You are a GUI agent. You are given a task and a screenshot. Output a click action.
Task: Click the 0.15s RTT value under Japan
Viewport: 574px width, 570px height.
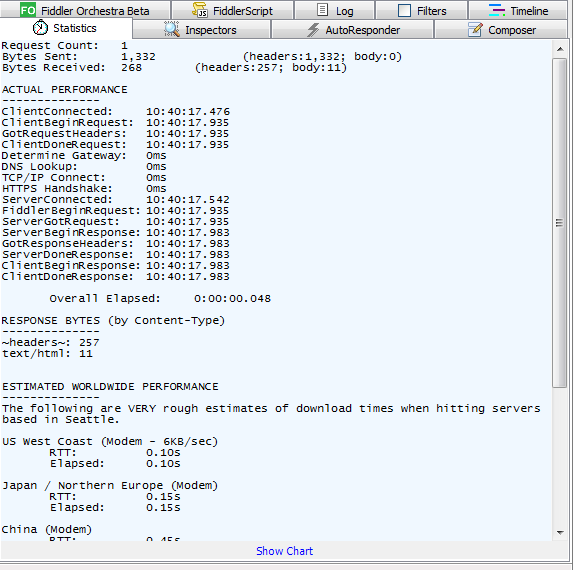click(x=163, y=497)
